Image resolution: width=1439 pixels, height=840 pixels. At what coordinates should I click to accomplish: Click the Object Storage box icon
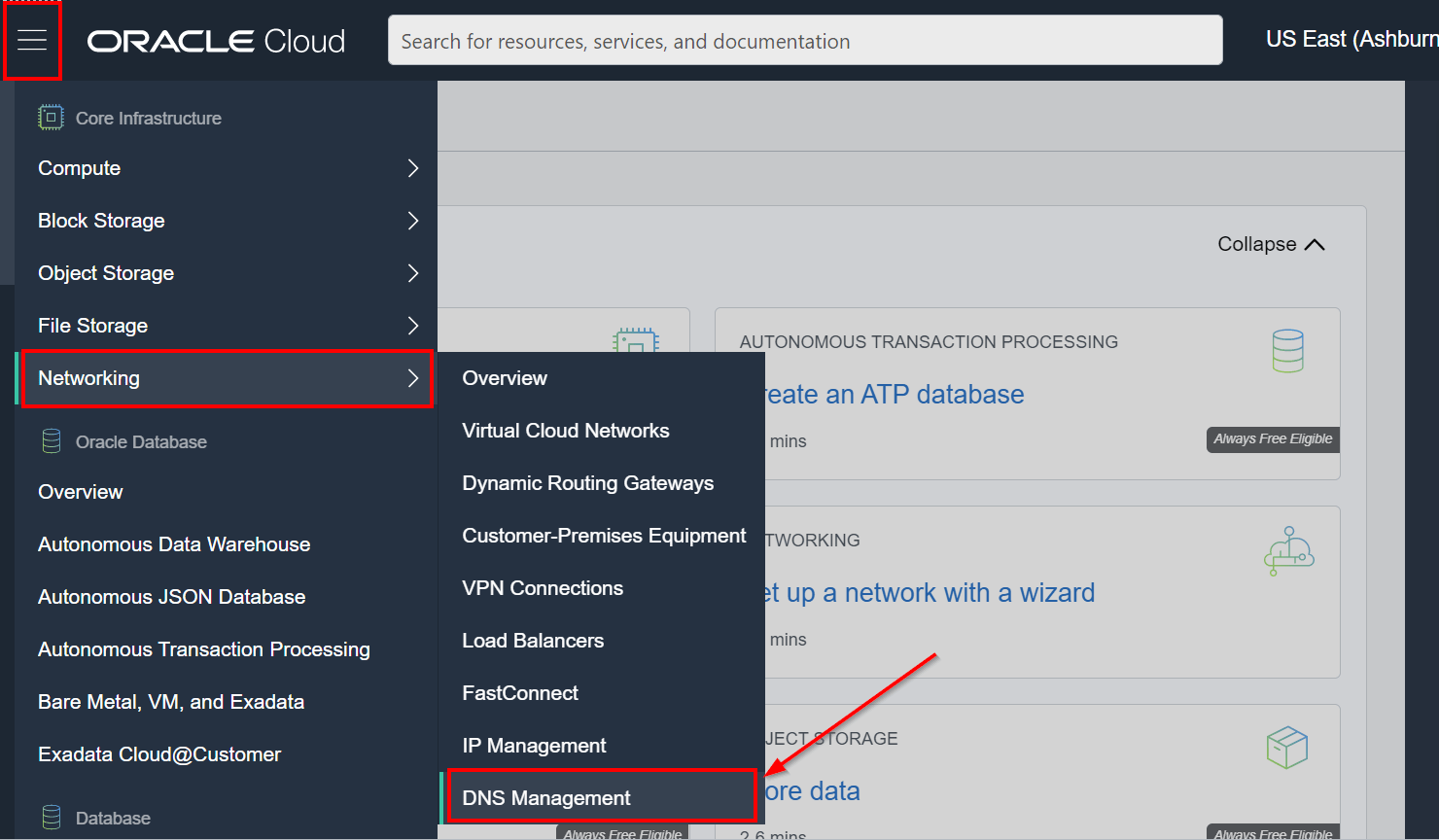pos(1287,747)
